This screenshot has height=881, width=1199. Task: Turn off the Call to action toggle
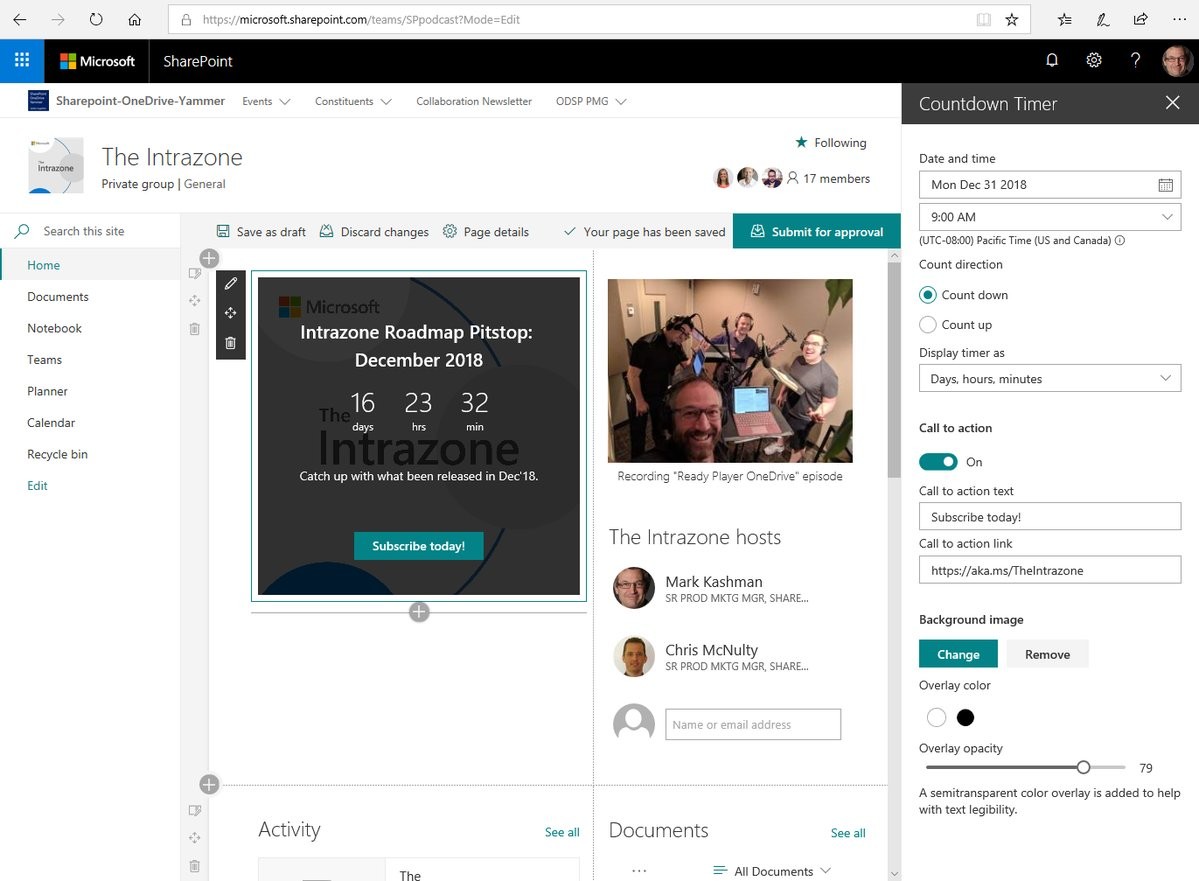(x=938, y=462)
